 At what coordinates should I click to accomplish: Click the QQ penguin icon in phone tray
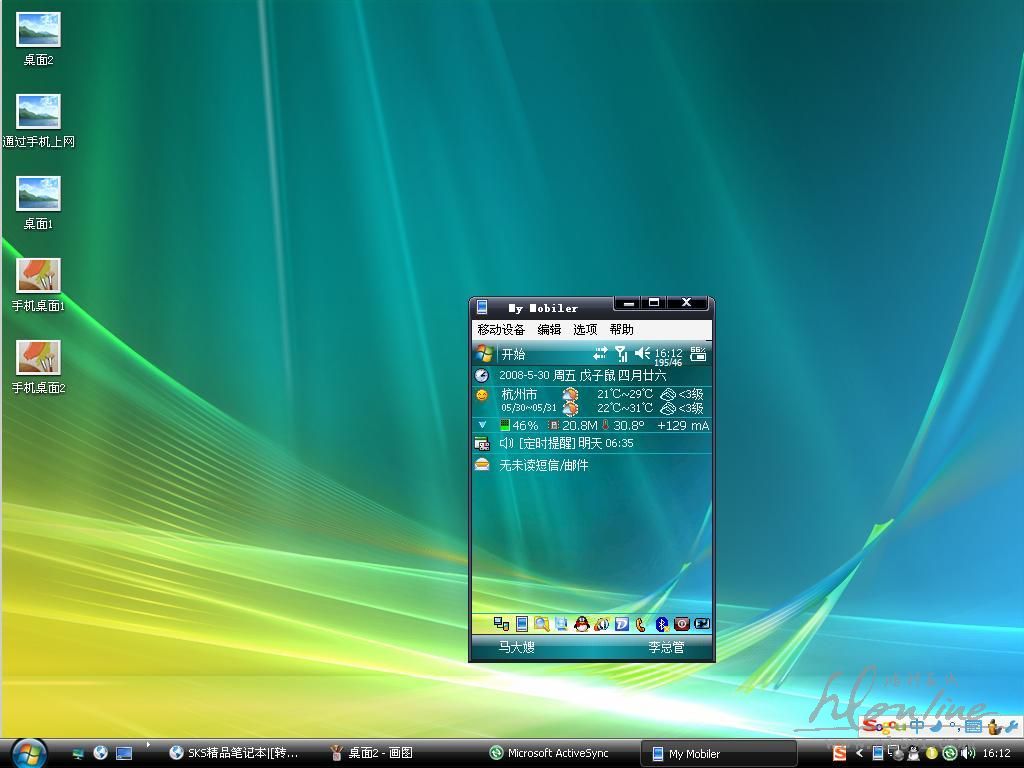click(581, 624)
